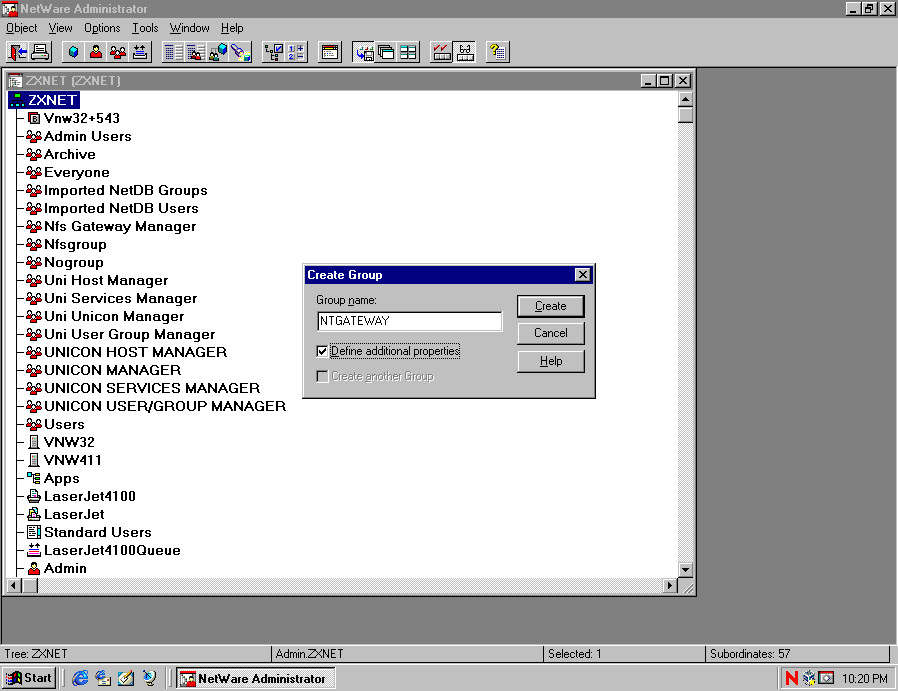This screenshot has height=691, width=898.
Task: Click the Admin.ZXNET status bar text
Action: 309,654
